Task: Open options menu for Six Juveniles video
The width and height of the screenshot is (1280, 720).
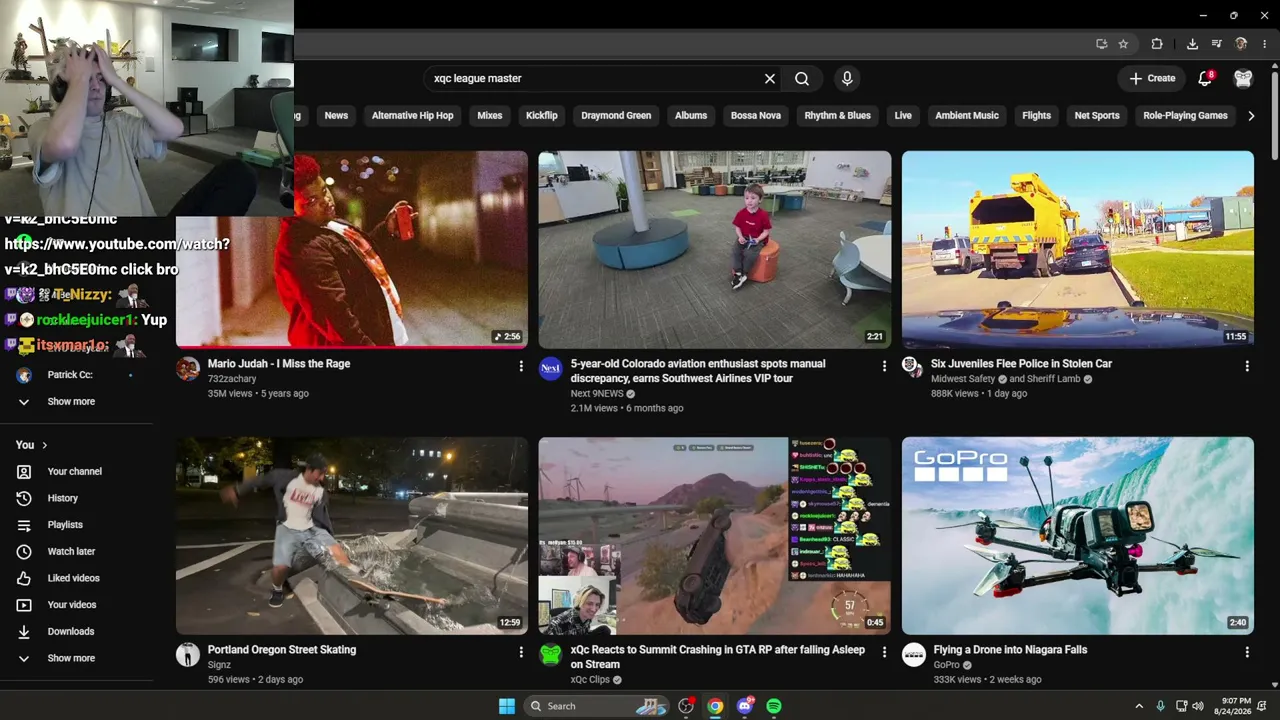Action: pos(1247,366)
